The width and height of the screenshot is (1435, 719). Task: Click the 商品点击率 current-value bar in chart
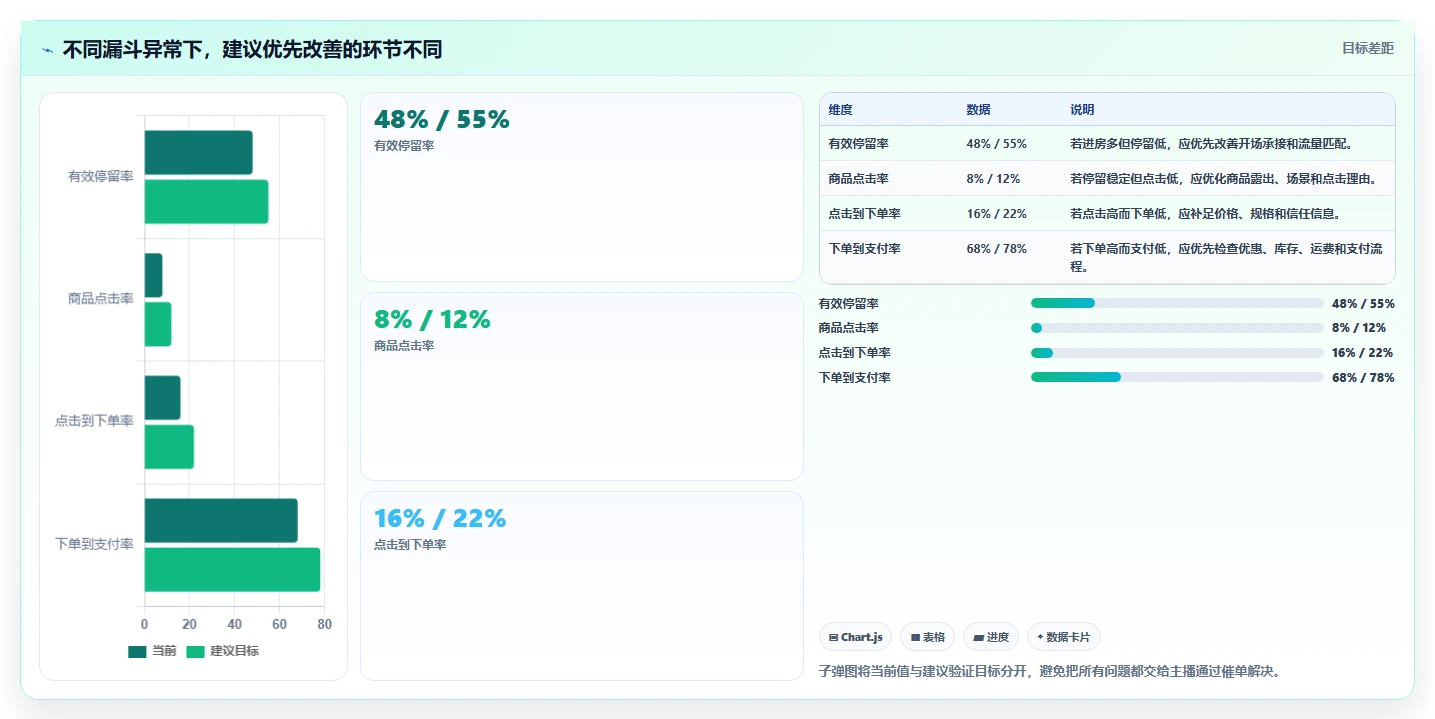click(153, 275)
